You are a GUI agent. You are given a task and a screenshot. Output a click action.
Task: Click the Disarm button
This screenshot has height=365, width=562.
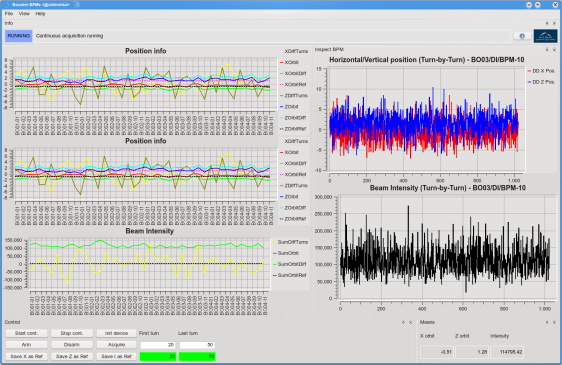point(72,345)
